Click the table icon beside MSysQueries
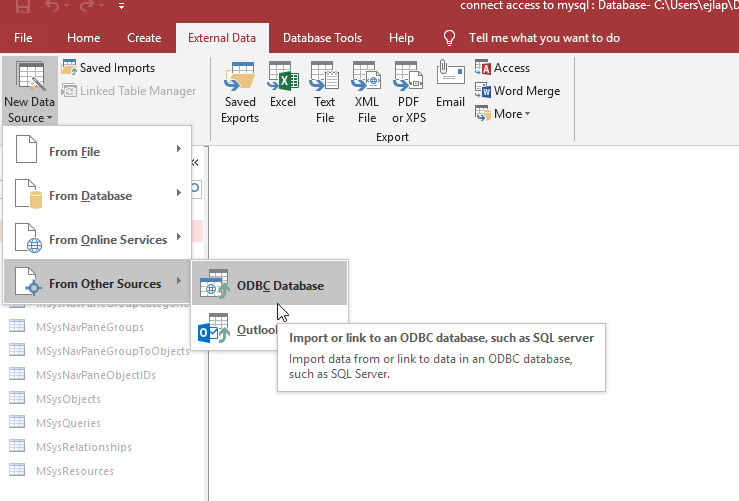 click(17, 422)
